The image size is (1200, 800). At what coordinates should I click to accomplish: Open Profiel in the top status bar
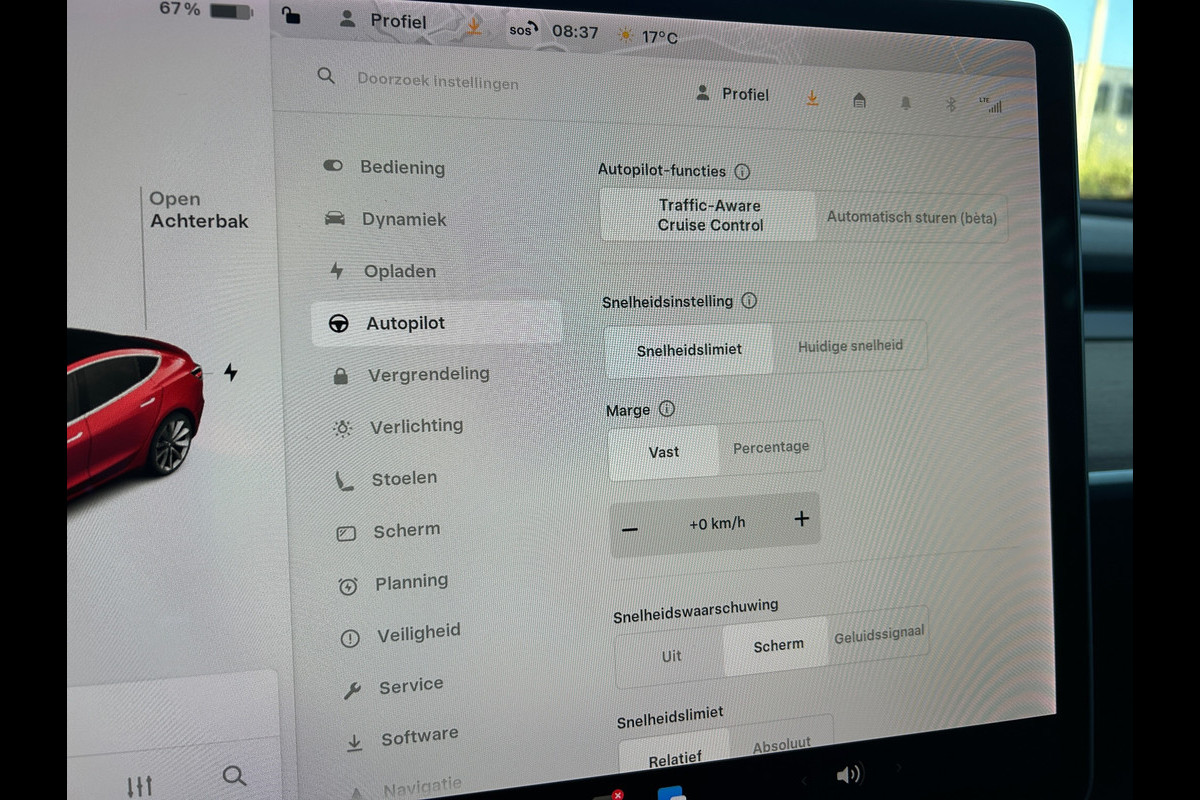click(x=384, y=20)
